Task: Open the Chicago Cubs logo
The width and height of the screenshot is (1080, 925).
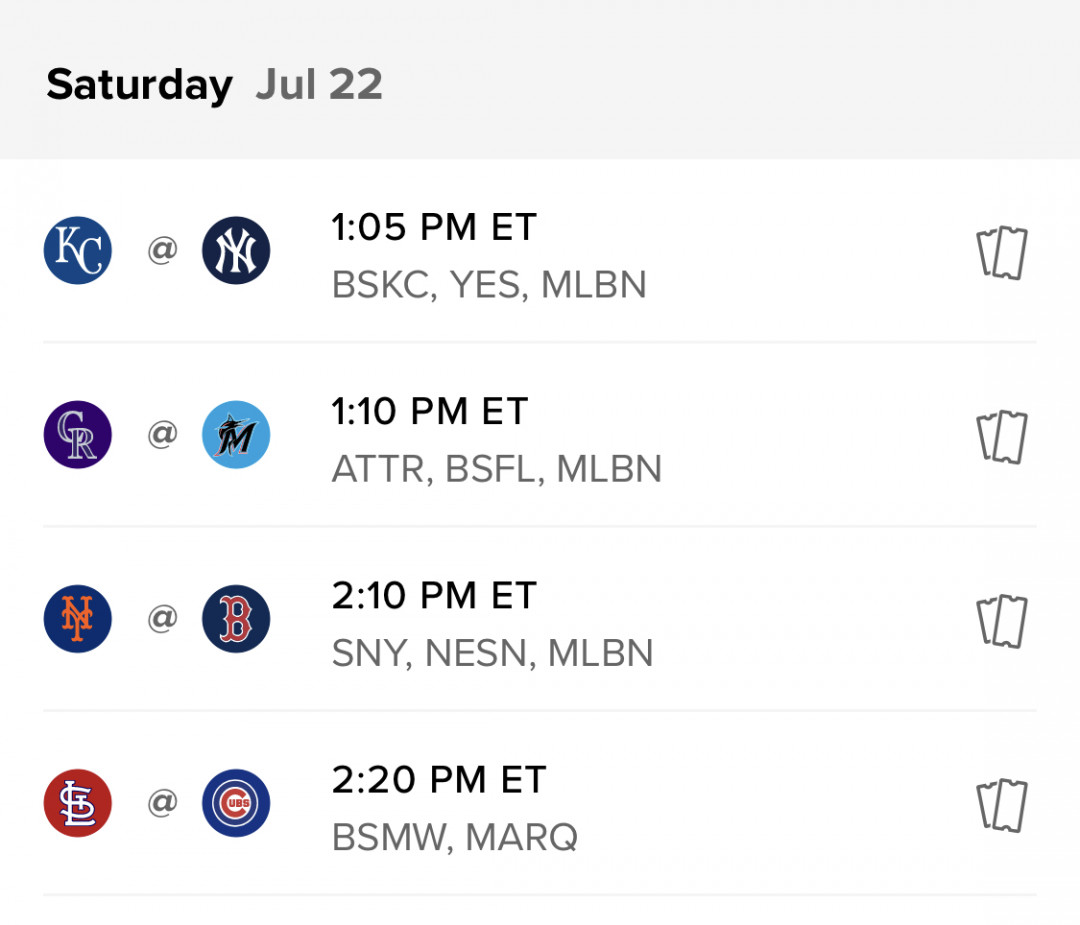Action: pos(236,803)
